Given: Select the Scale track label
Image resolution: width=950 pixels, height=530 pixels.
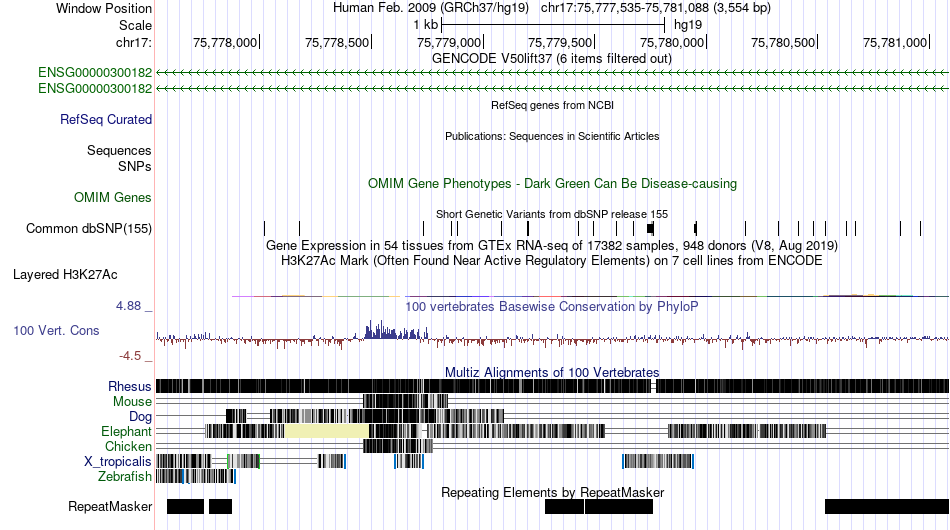Looking at the screenshot, I should click(135, 25).
